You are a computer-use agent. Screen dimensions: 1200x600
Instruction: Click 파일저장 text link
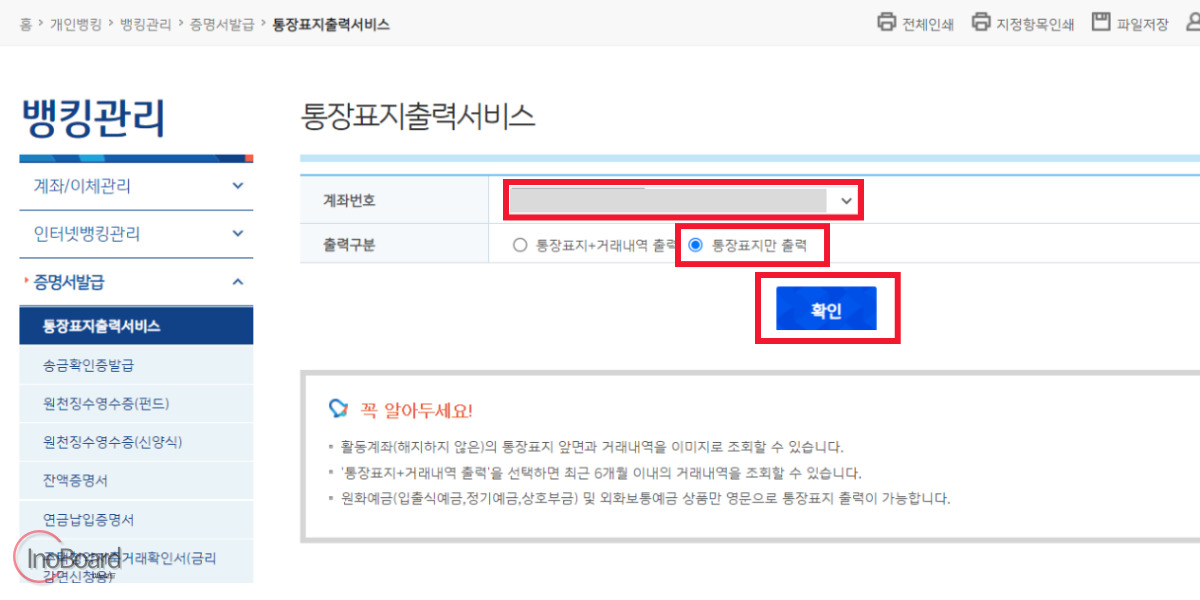1142,24
